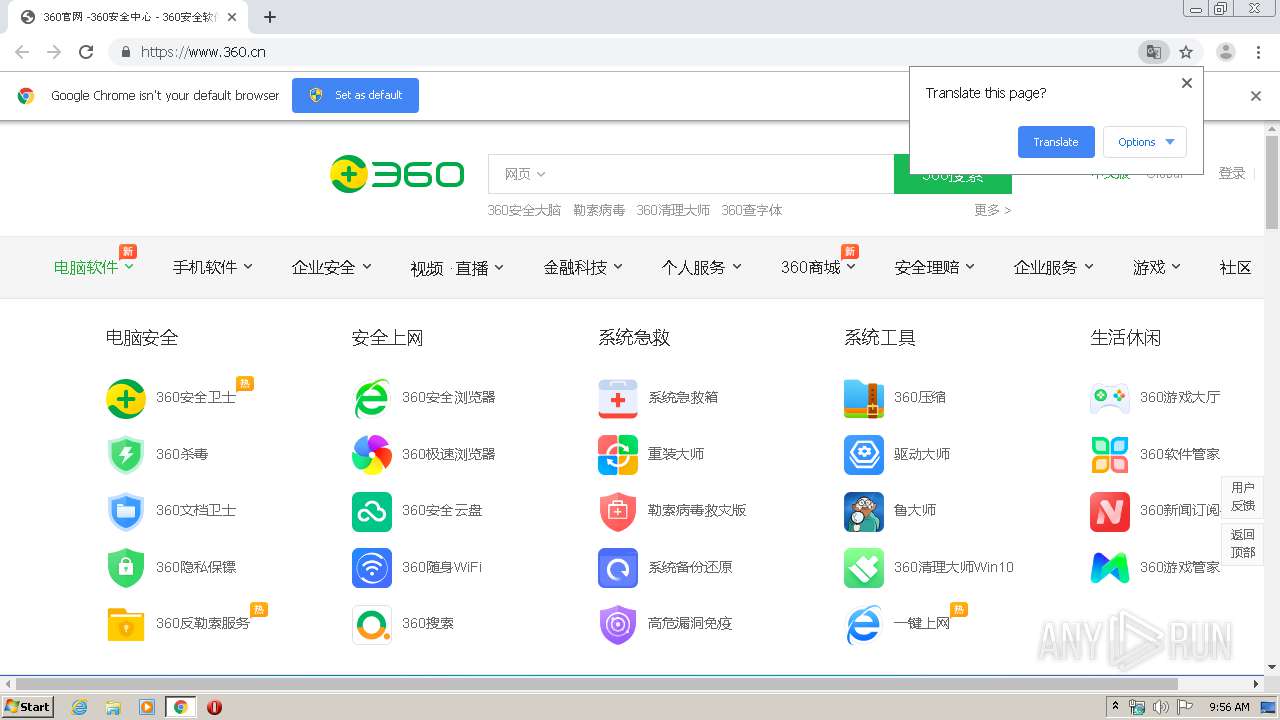Open the 勒索病毒救灾版 icon
The image size is (1280, 720).
(x=618, y=511)
